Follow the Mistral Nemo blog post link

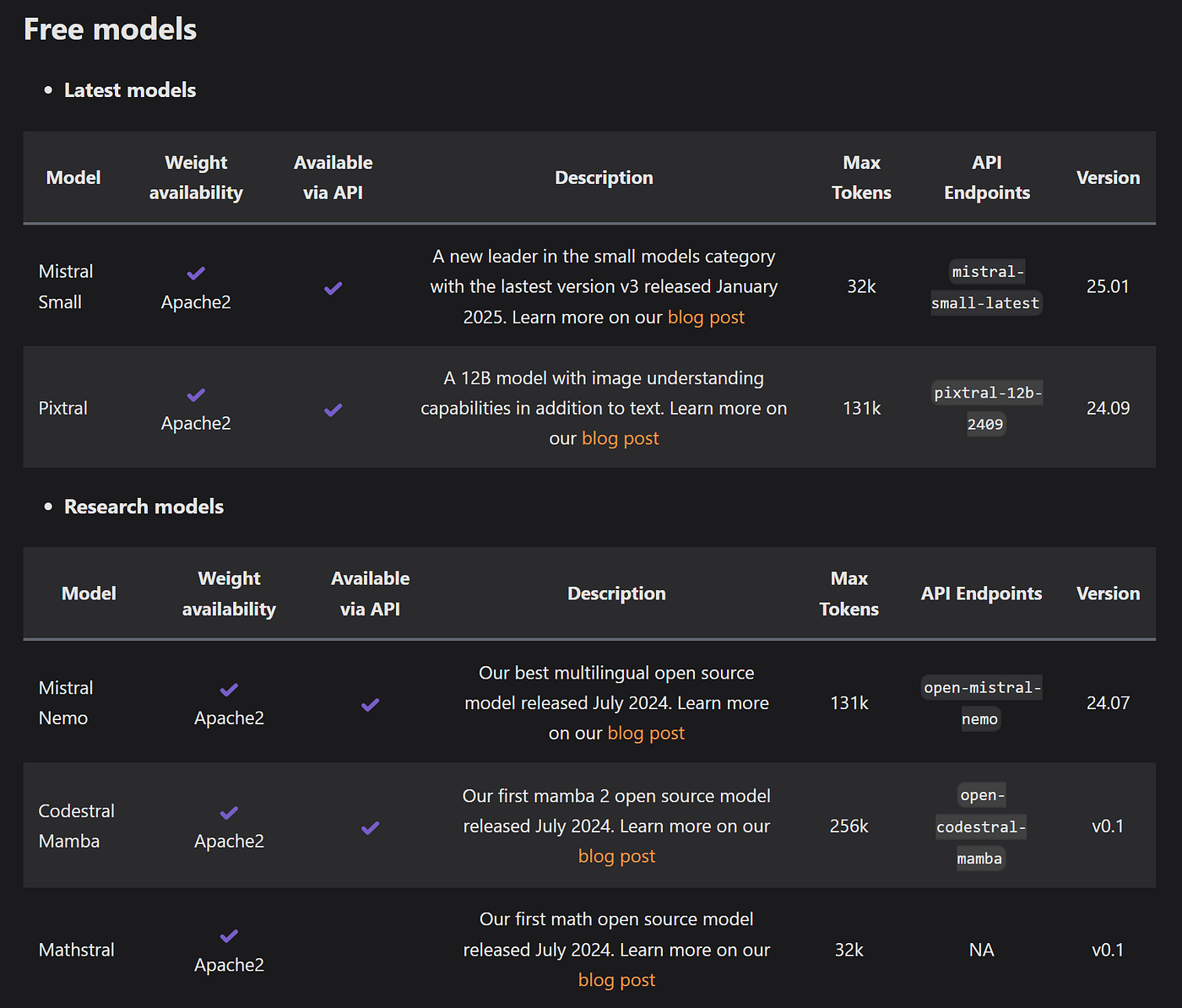click(x=646, y=734)
